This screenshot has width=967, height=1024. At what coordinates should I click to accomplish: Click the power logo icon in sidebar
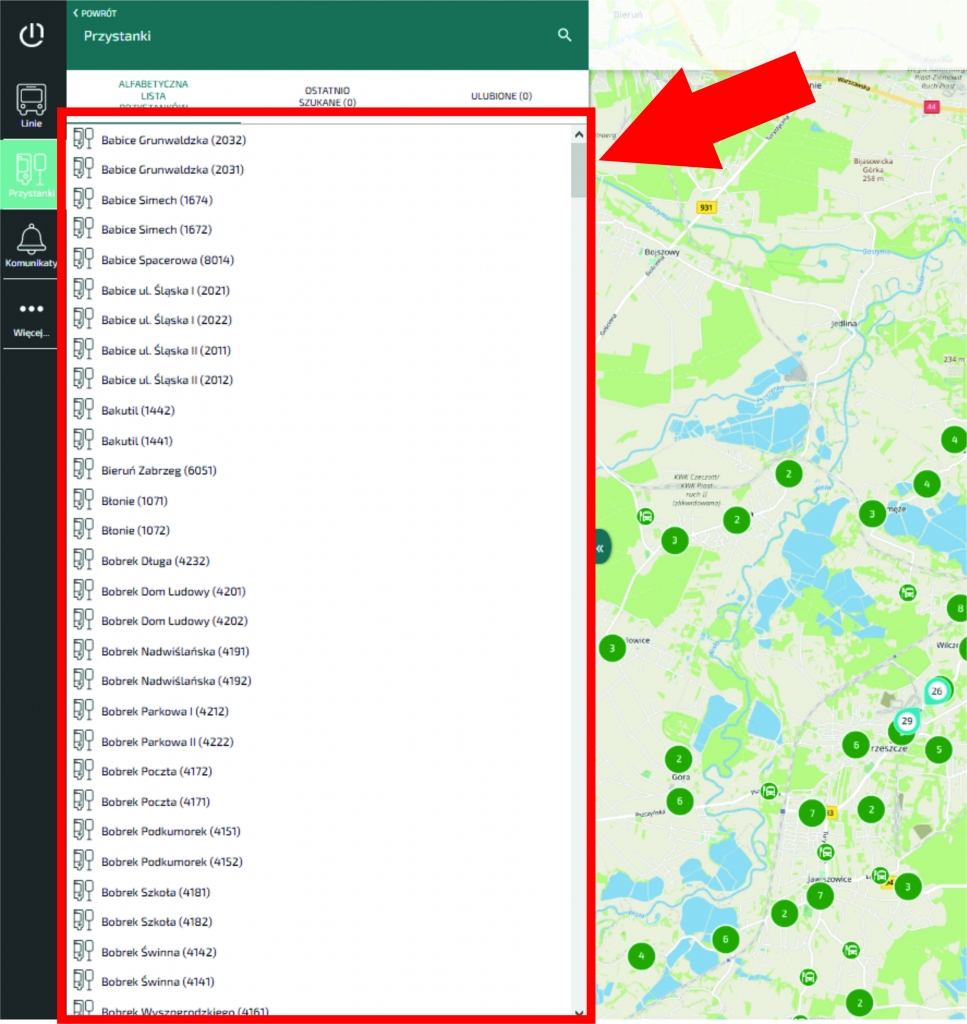pyautogui.click(x=32, y=35)
